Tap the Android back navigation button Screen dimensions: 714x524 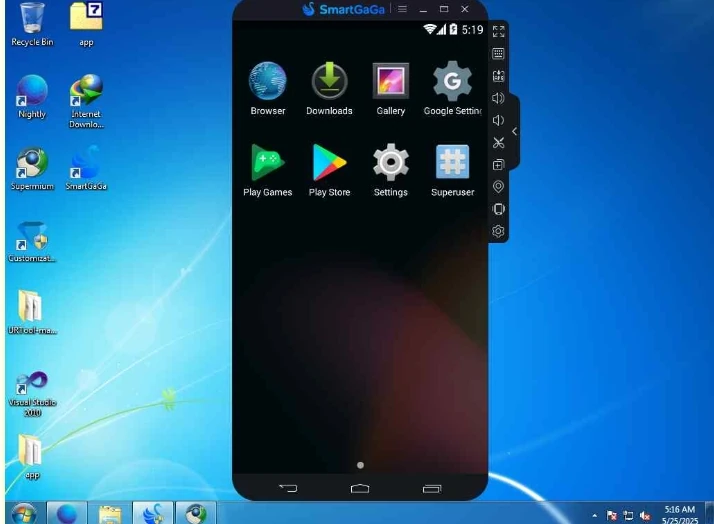pyautogui.click(x=288, y=488)
